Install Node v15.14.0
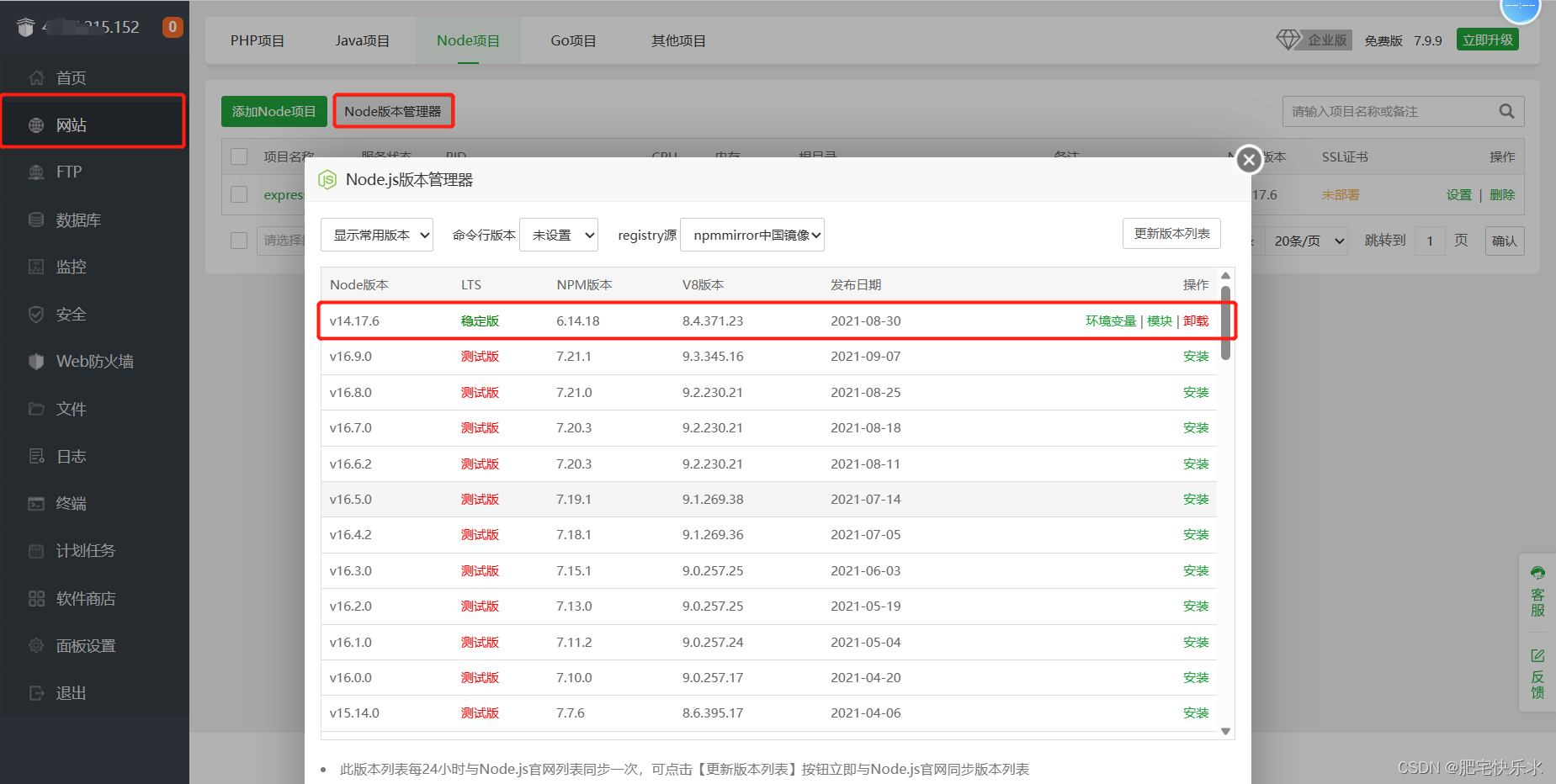The width and height of the screenshot is (1556, 784). pyautogui.click(x=1196, y=713)
